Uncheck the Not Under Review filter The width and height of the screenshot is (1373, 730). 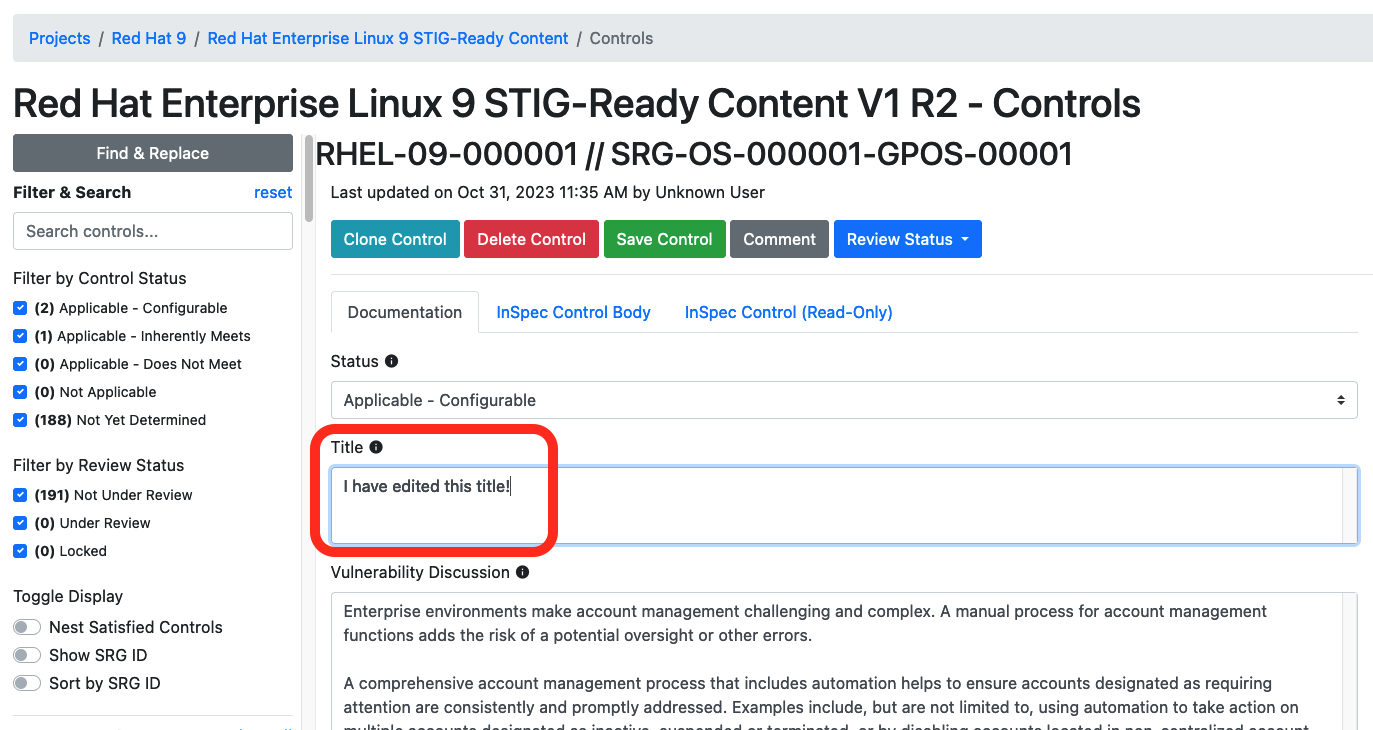tap(20, 495)
